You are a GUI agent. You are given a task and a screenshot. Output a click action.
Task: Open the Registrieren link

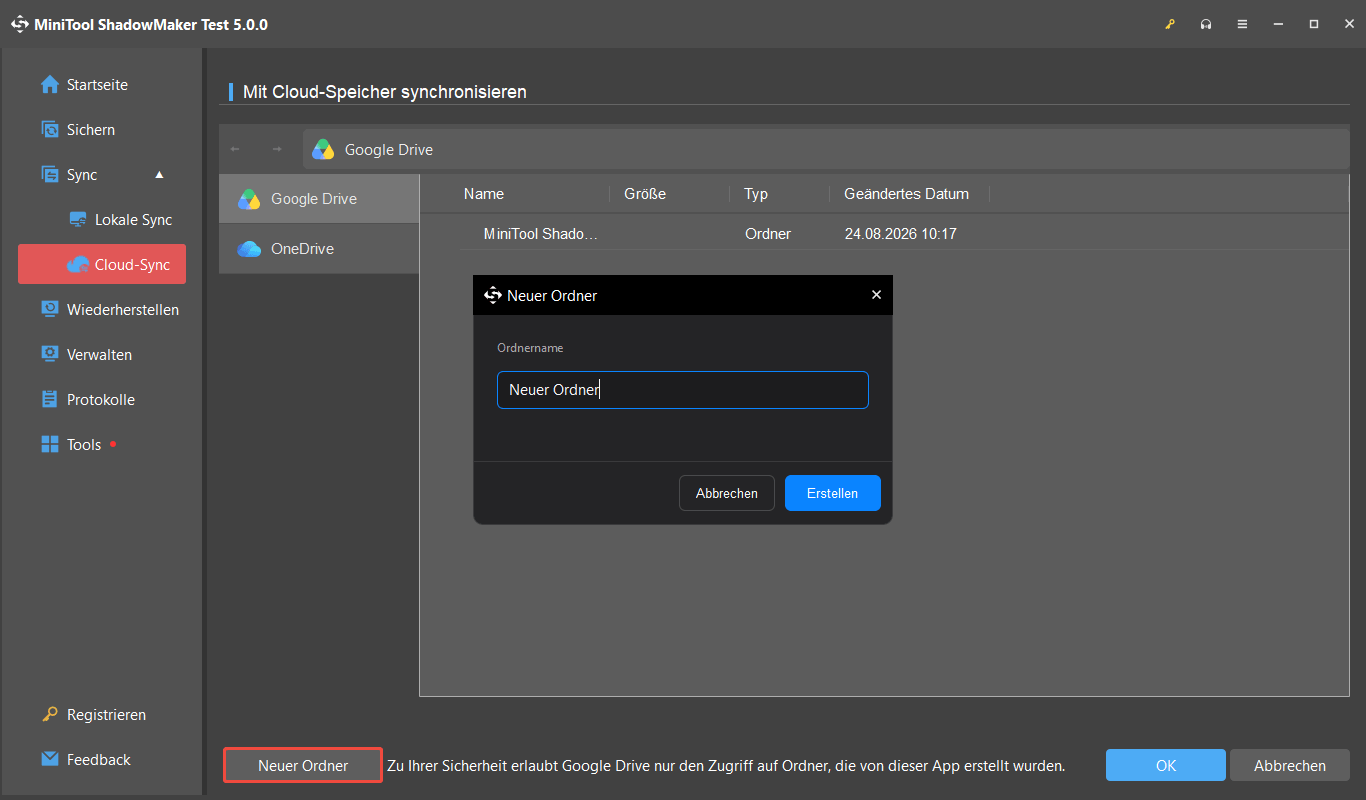click(x=106, y=715)
